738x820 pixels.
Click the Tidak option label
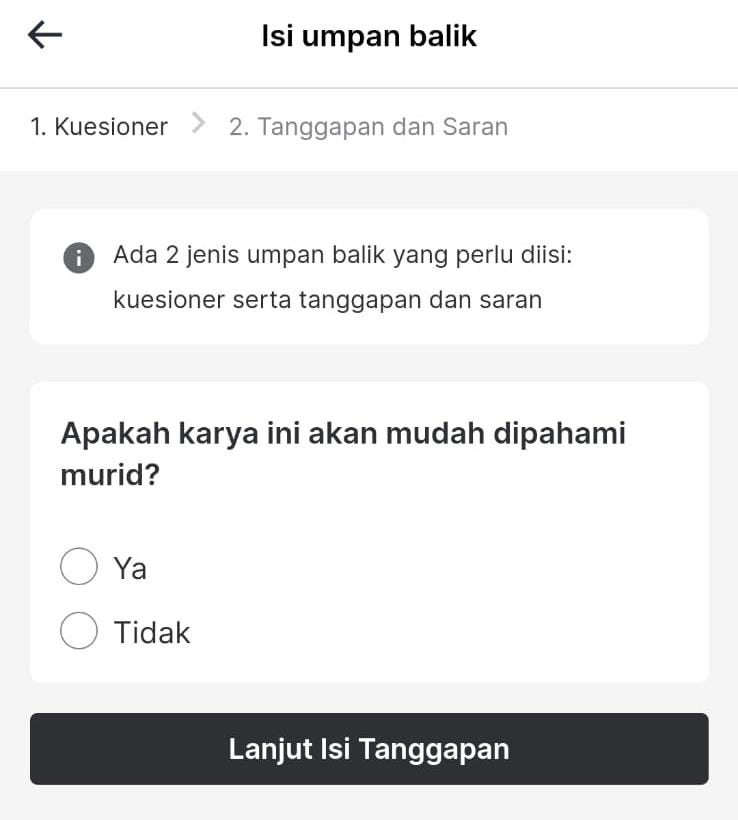tap(152, 633)
